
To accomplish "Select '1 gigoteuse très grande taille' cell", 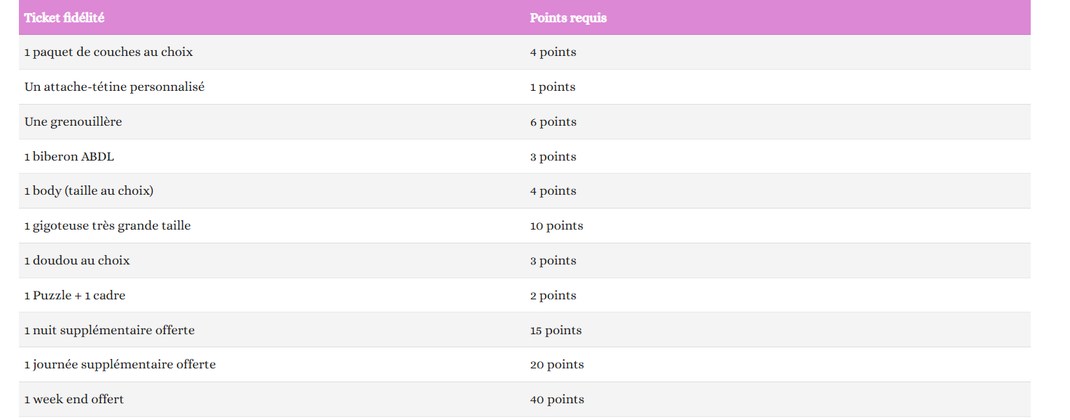I will [x=272, y=226].
